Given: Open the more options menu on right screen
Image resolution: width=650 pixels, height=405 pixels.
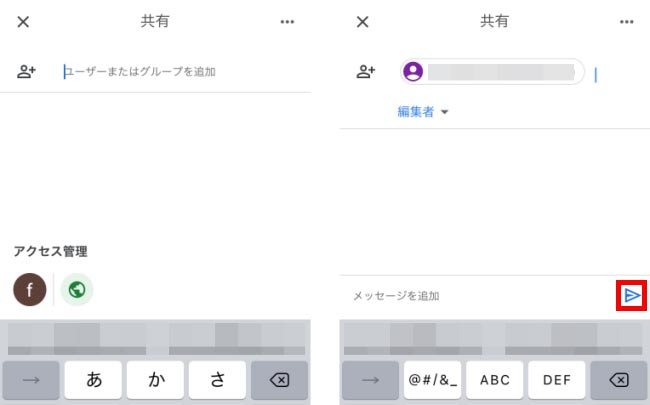Looking at the screenshot, I should 626,22.
